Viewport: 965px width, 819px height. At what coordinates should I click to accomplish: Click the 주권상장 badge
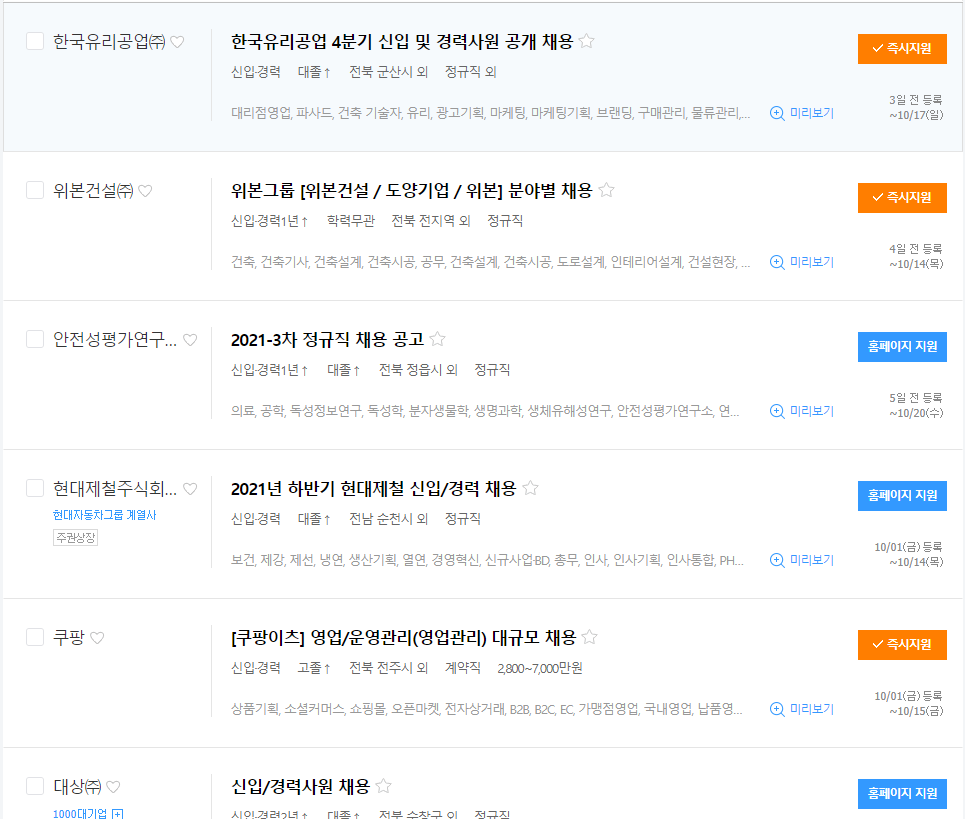tap(76, 538)
